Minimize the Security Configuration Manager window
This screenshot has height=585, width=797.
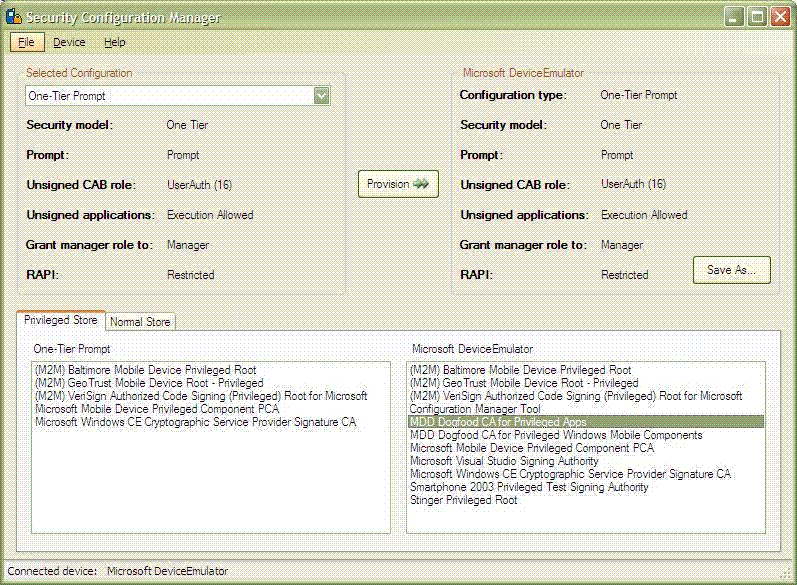(x=733, y=17)
